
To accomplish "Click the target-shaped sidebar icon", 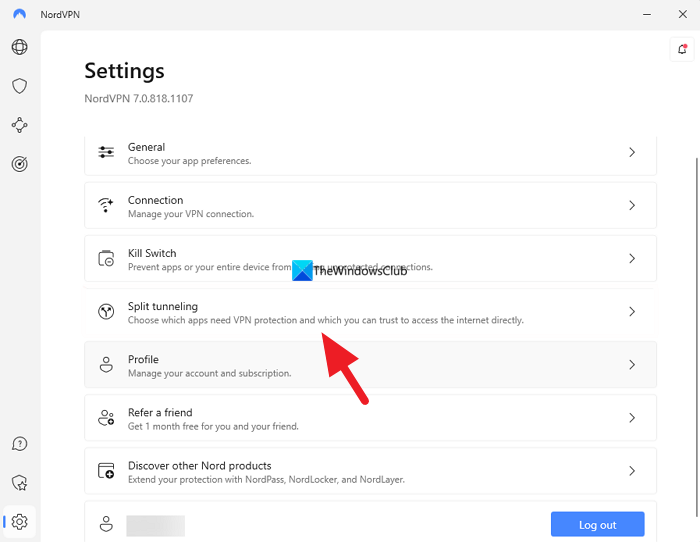I will (x=19, y=164).
